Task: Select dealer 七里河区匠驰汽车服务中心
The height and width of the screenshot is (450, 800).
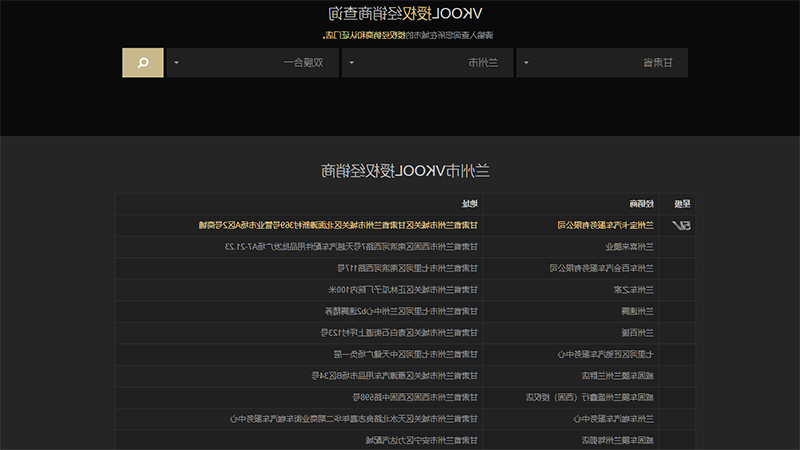Action: pos(605,354)
